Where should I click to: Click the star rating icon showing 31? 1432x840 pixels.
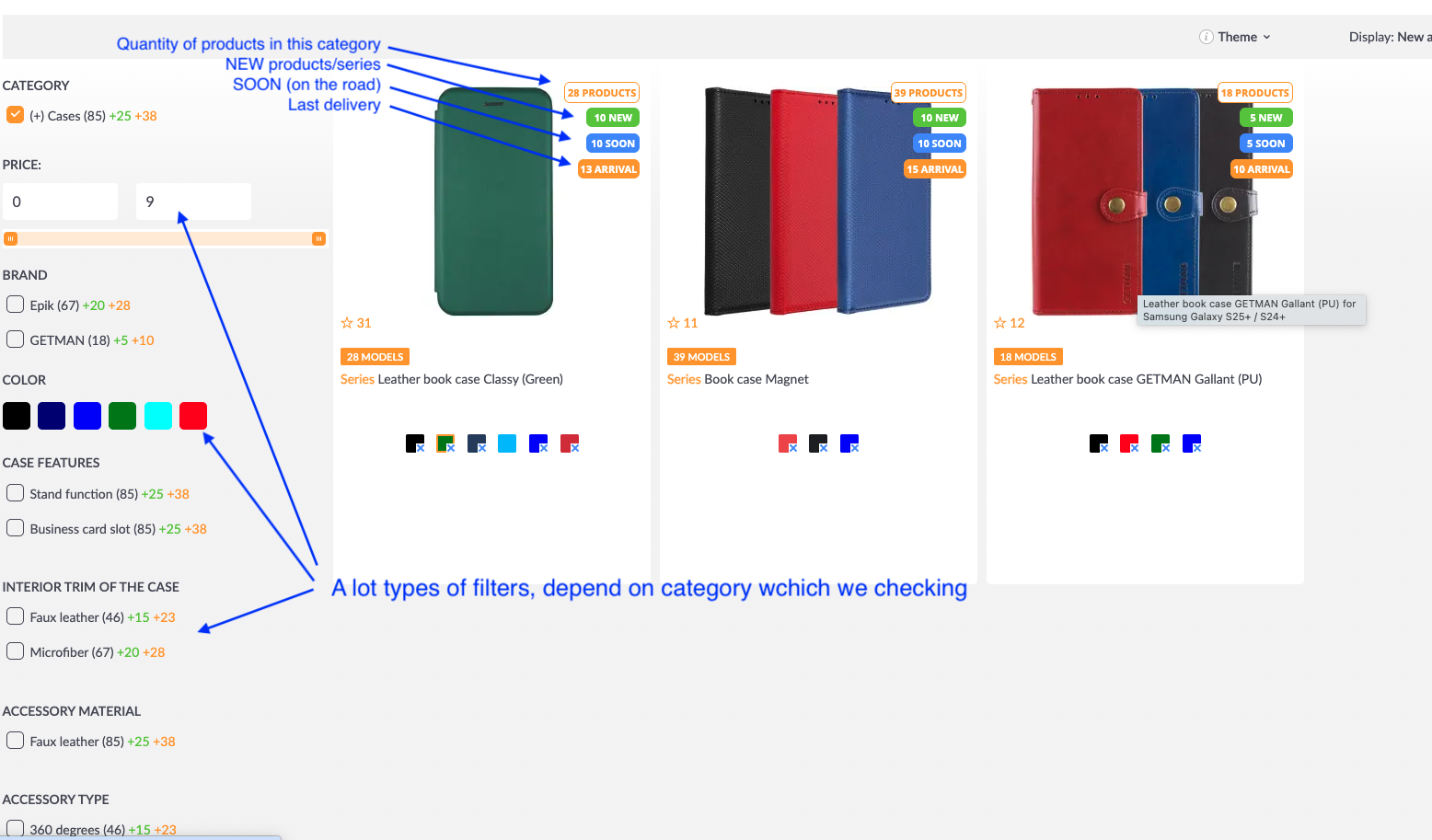pos(347,323)
